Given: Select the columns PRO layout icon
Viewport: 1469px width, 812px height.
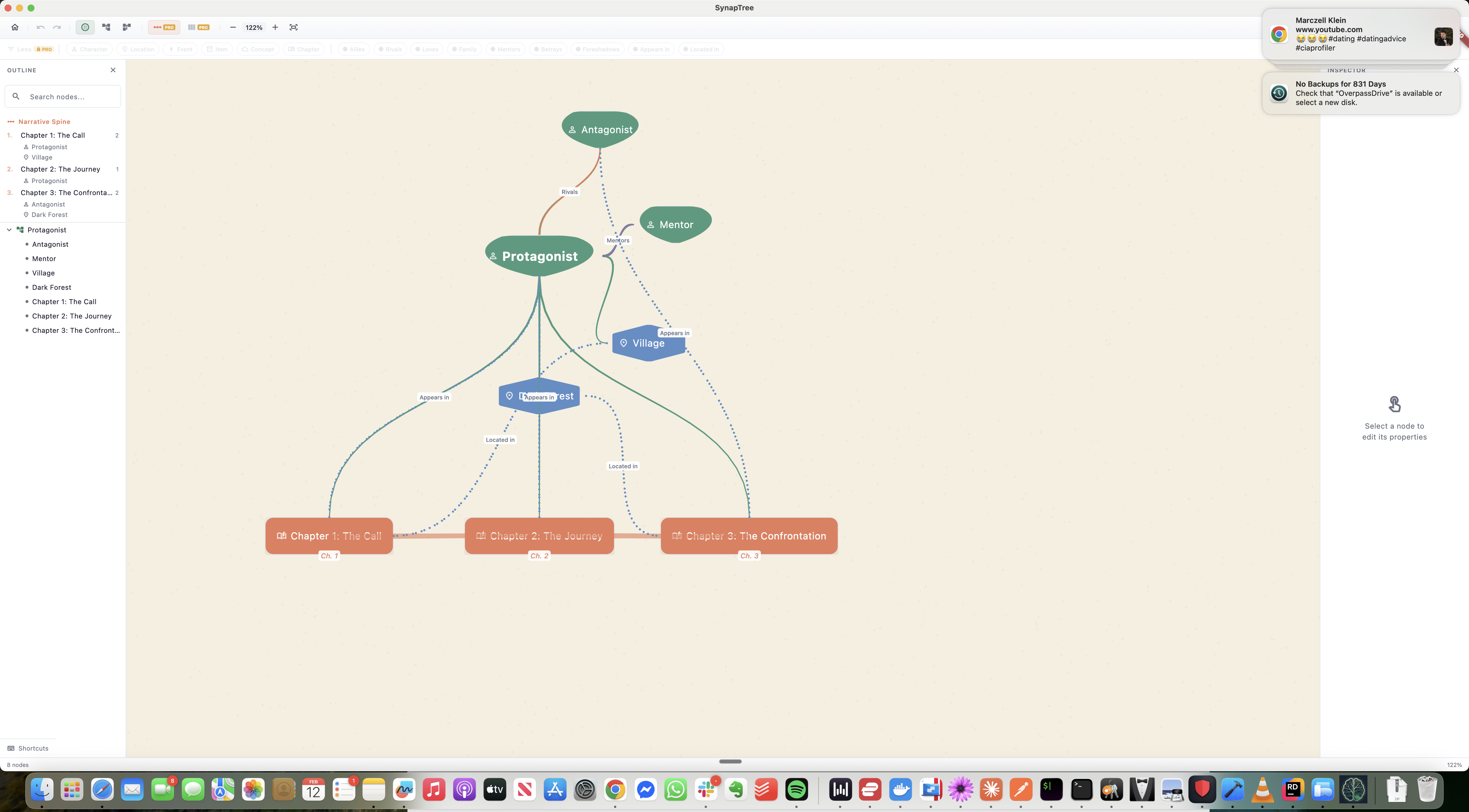Looking at the screenshot, I should (x=198, y=27).
